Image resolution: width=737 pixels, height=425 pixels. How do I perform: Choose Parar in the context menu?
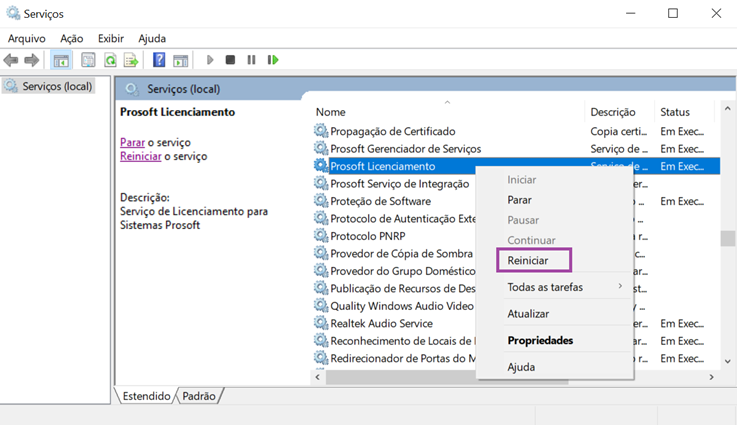tap(519, 200)
